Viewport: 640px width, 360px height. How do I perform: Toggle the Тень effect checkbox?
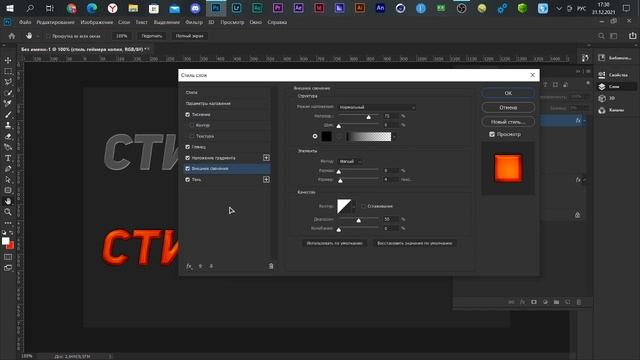pyautogui.click(x=188, y=180)
